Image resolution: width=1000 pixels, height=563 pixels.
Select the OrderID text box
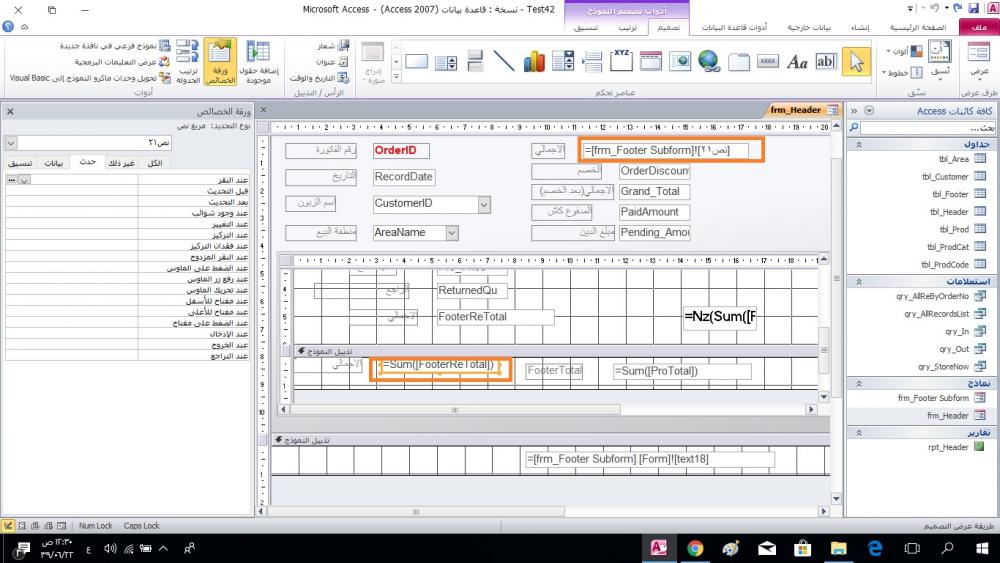coord(401,150)
